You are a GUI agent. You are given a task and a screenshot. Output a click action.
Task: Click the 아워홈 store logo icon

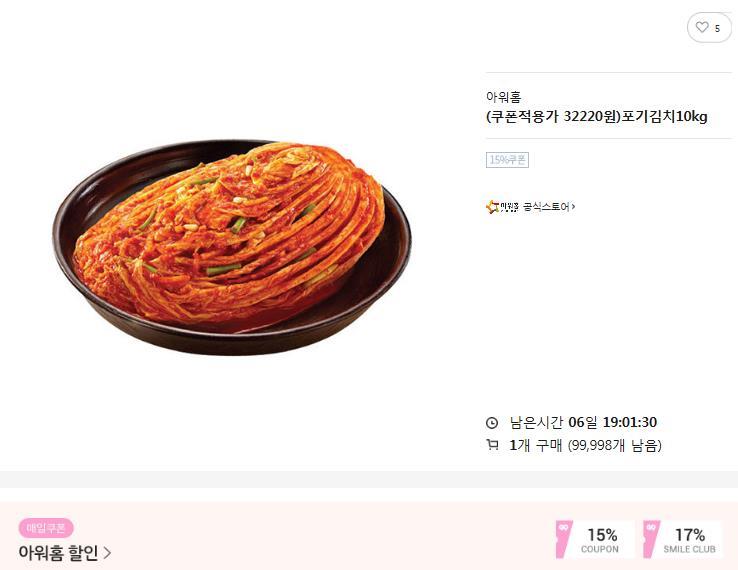click(502, 207)
